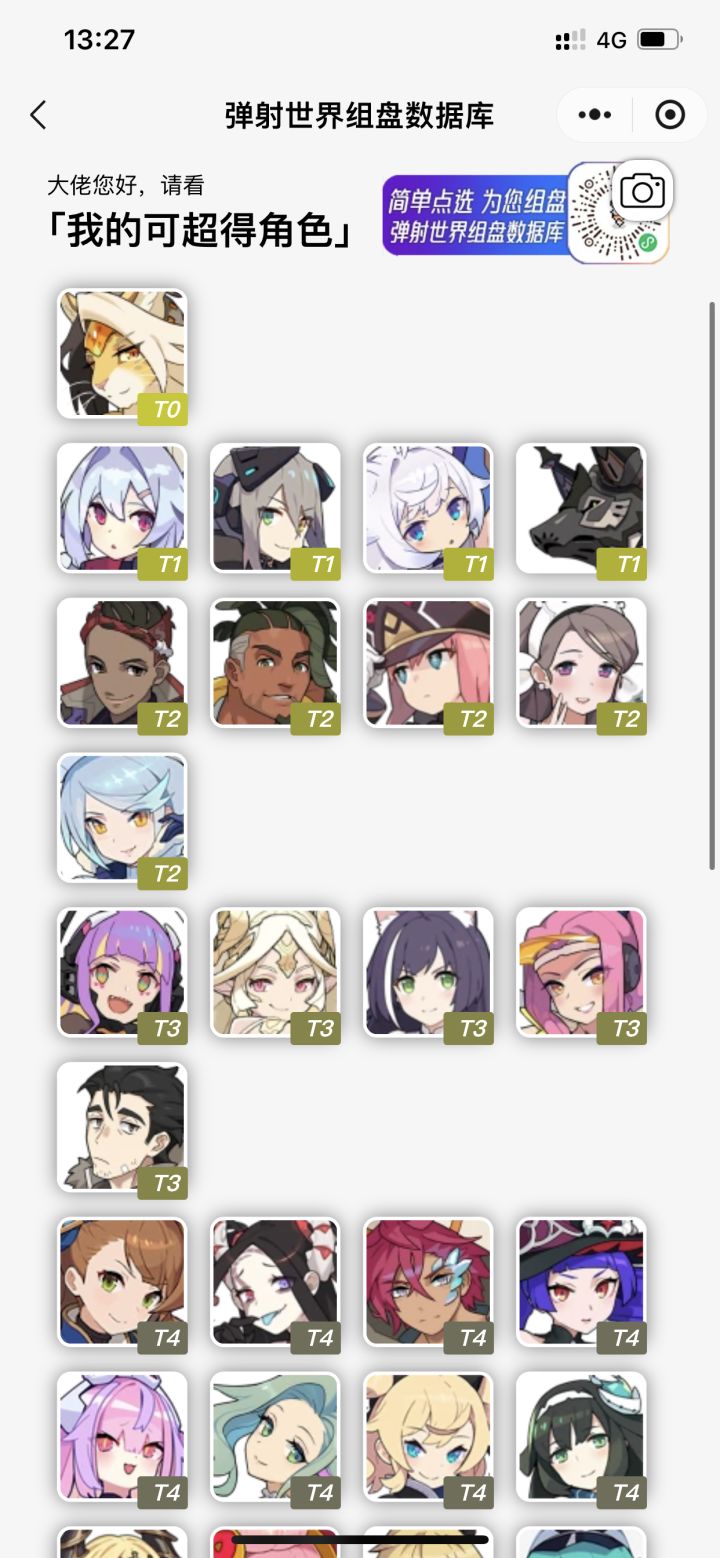This screenshot has width=720, height=1558.
Task: Select T2 light-blue haired character
Action: point(122,818)
